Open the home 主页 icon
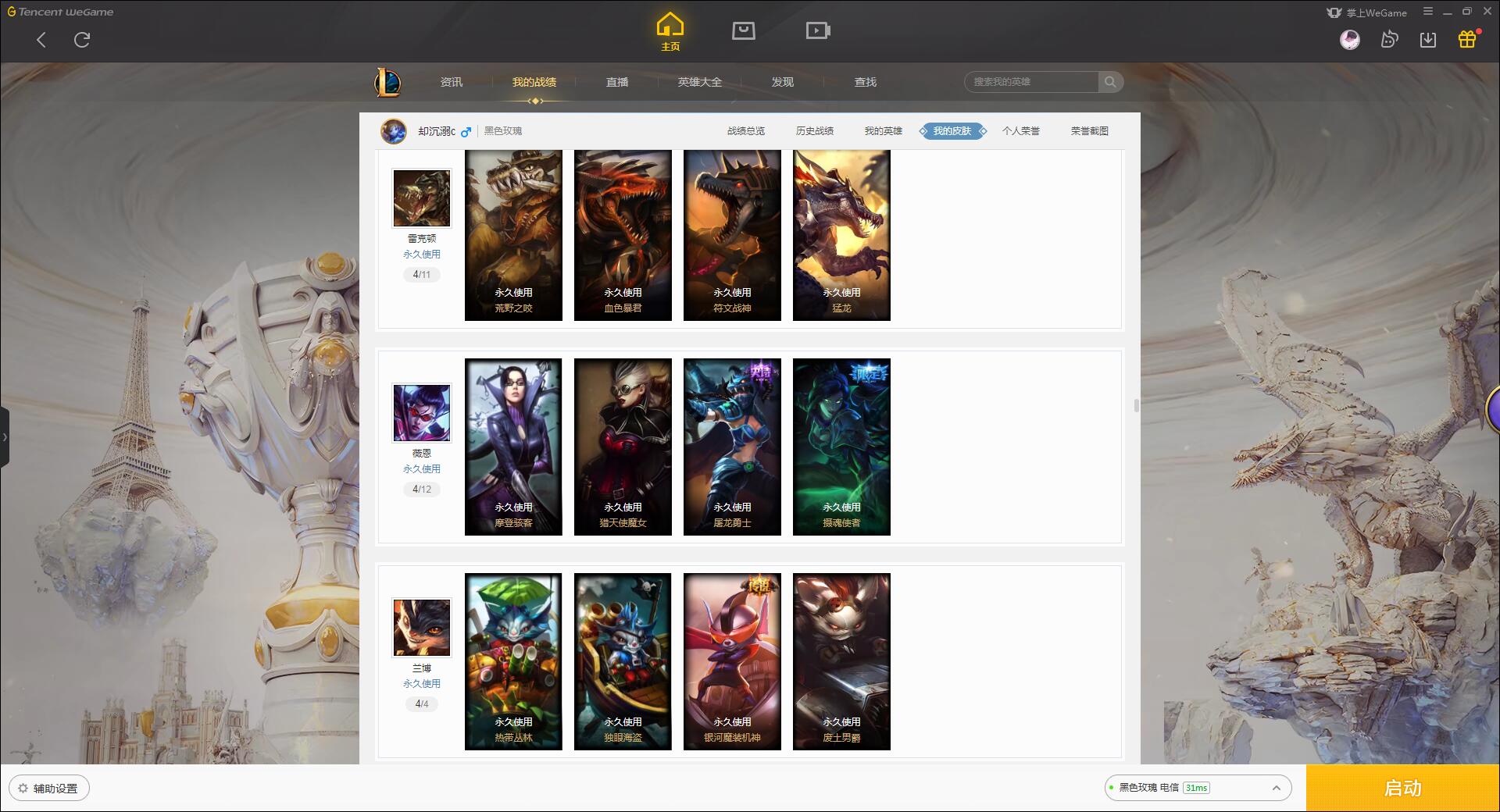The width and height of the screenshot is (1500, 812). pos(670,31)
